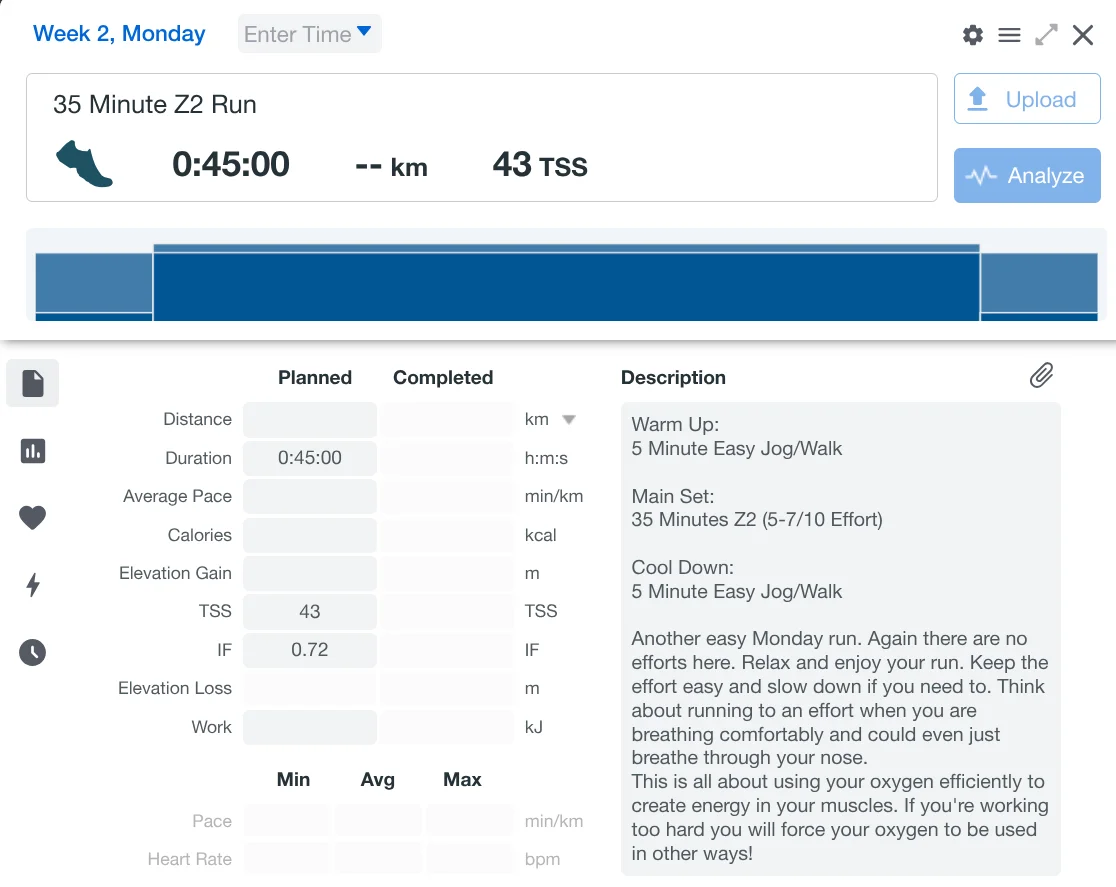Select the heart rate sidebar icon
This screenshot has width=1116, height=887.
click(33, 518)
